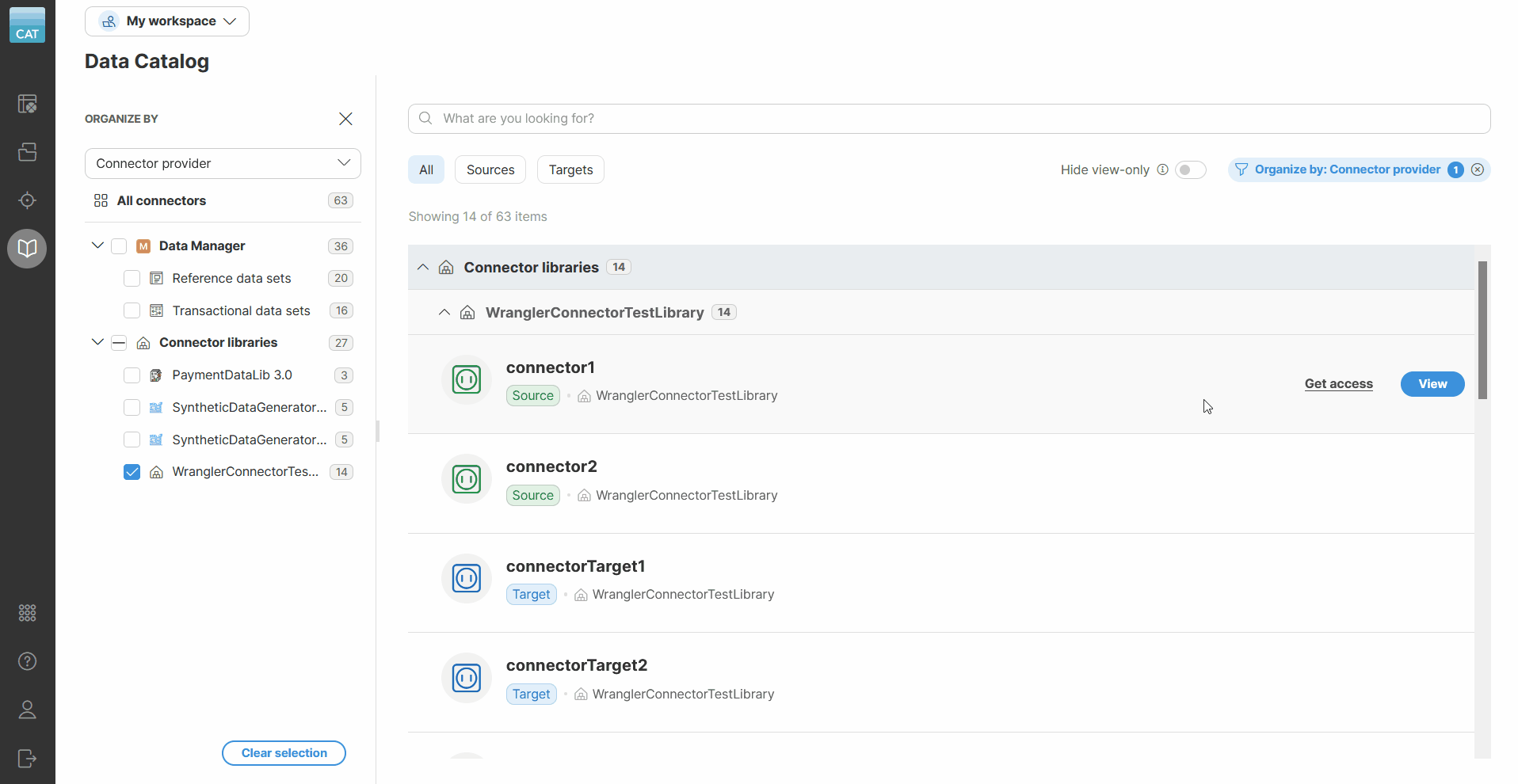
Task: Open the target crosshair icon in sidebar
Action: pyautogui.click(x=27, y=200)
